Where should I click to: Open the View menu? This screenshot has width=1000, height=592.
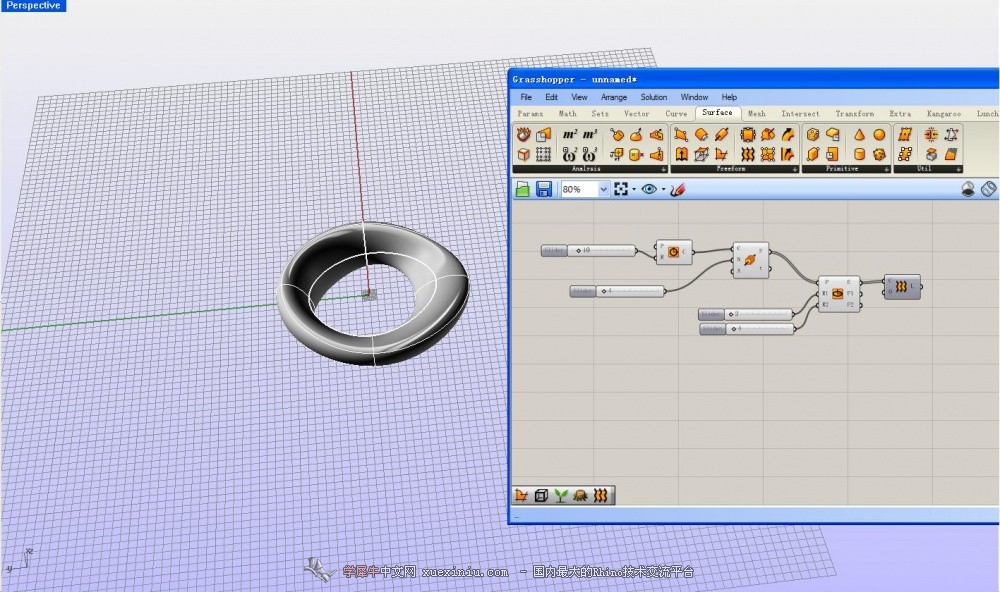[x=579, y=97]
